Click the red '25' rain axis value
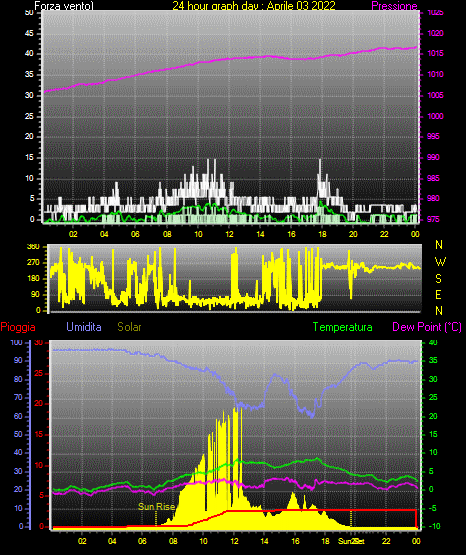Image resolution: width=466 pixels, height=555 pixels. point(39,373)
